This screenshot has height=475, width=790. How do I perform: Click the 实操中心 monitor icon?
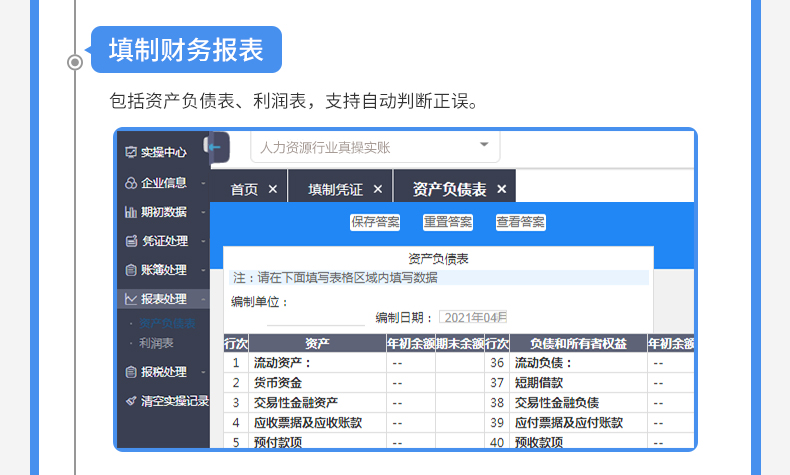(131, 152)
